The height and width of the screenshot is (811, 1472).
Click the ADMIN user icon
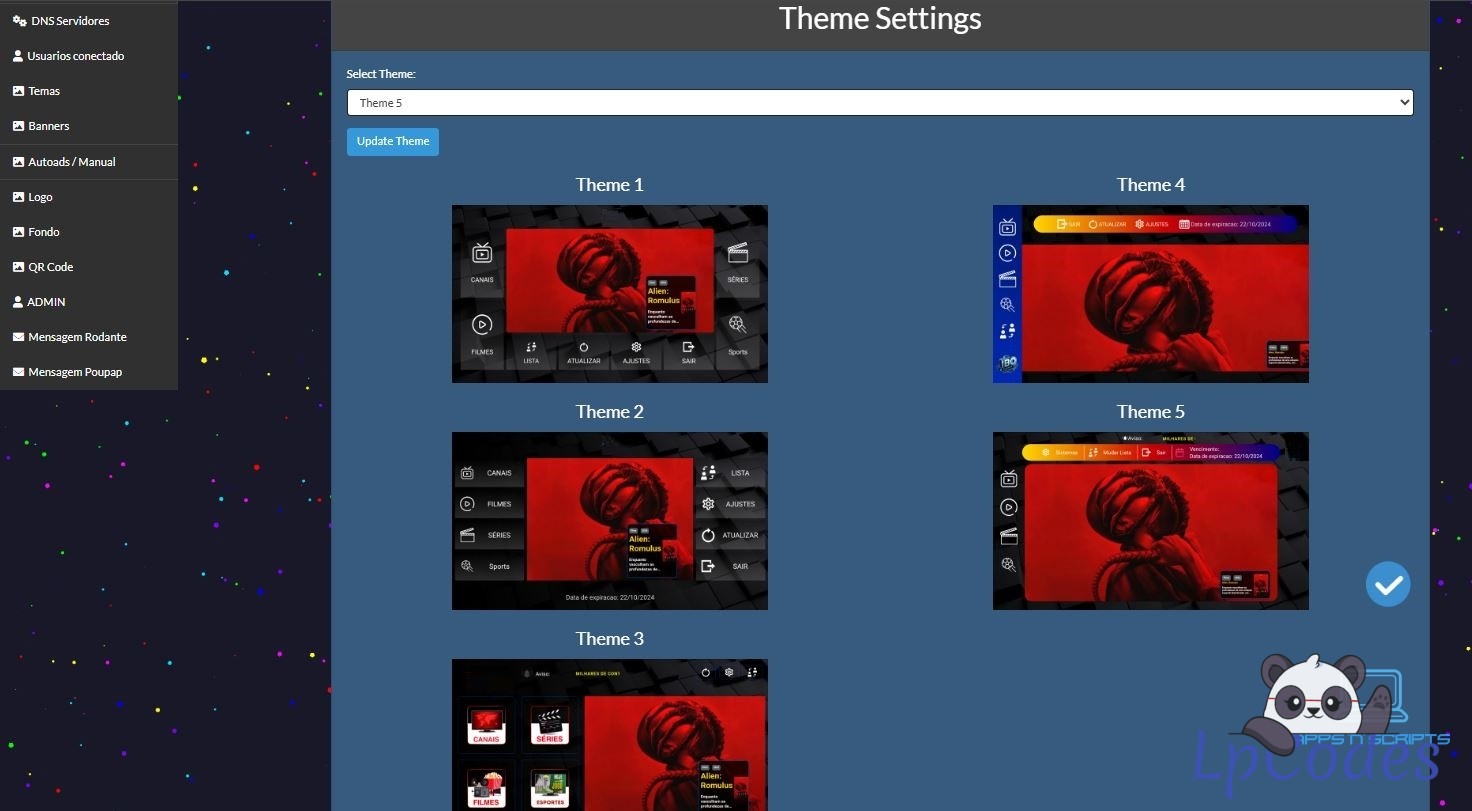click(18, 302)
